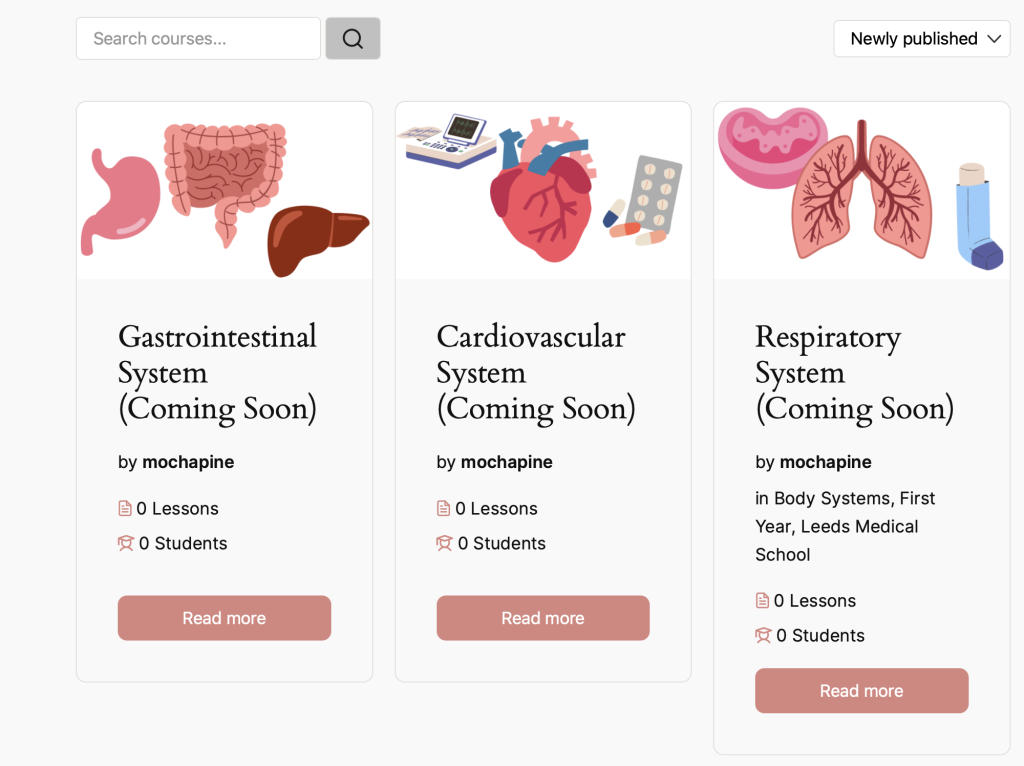Click the lessons icon on Cardiovascular card
Screen dimensions: 1024x766
(x=443, y=508)
